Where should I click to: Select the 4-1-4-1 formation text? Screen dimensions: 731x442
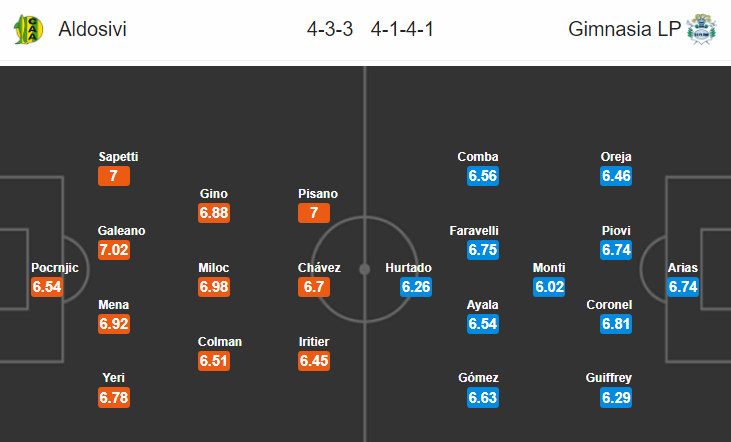point(402,29)
